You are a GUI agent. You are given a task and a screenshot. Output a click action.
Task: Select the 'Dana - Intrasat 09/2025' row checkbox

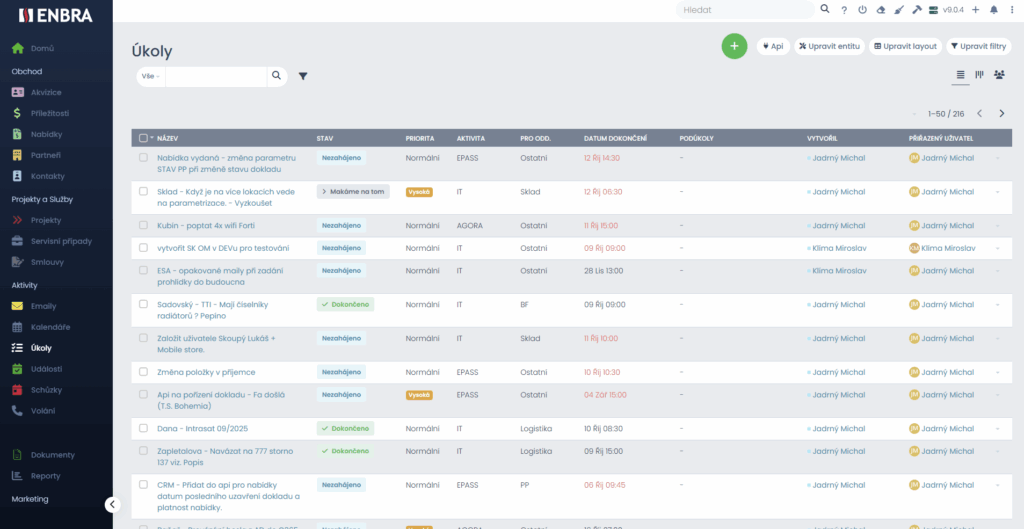[144, 428]
